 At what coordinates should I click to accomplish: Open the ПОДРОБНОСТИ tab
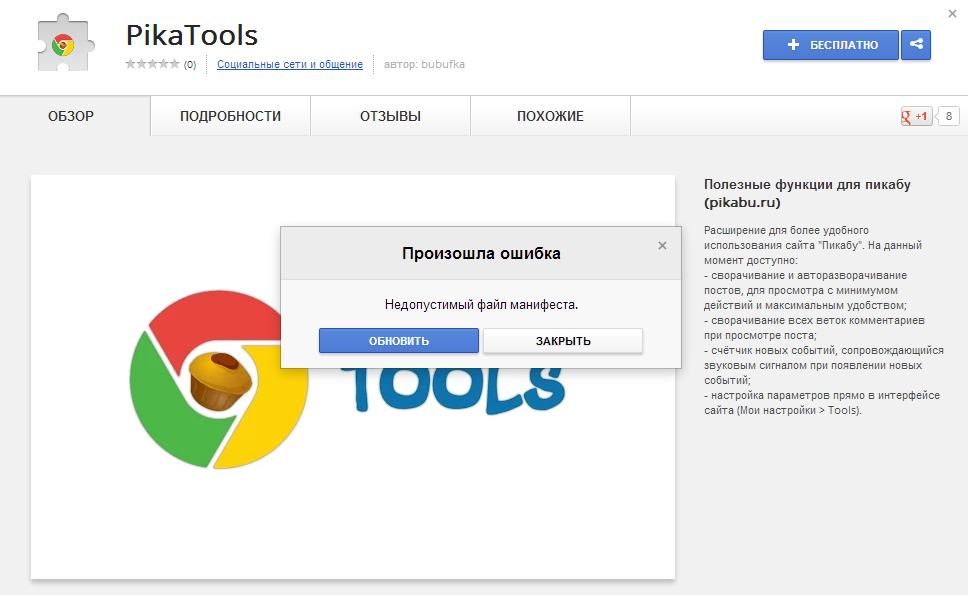(230, 116)
